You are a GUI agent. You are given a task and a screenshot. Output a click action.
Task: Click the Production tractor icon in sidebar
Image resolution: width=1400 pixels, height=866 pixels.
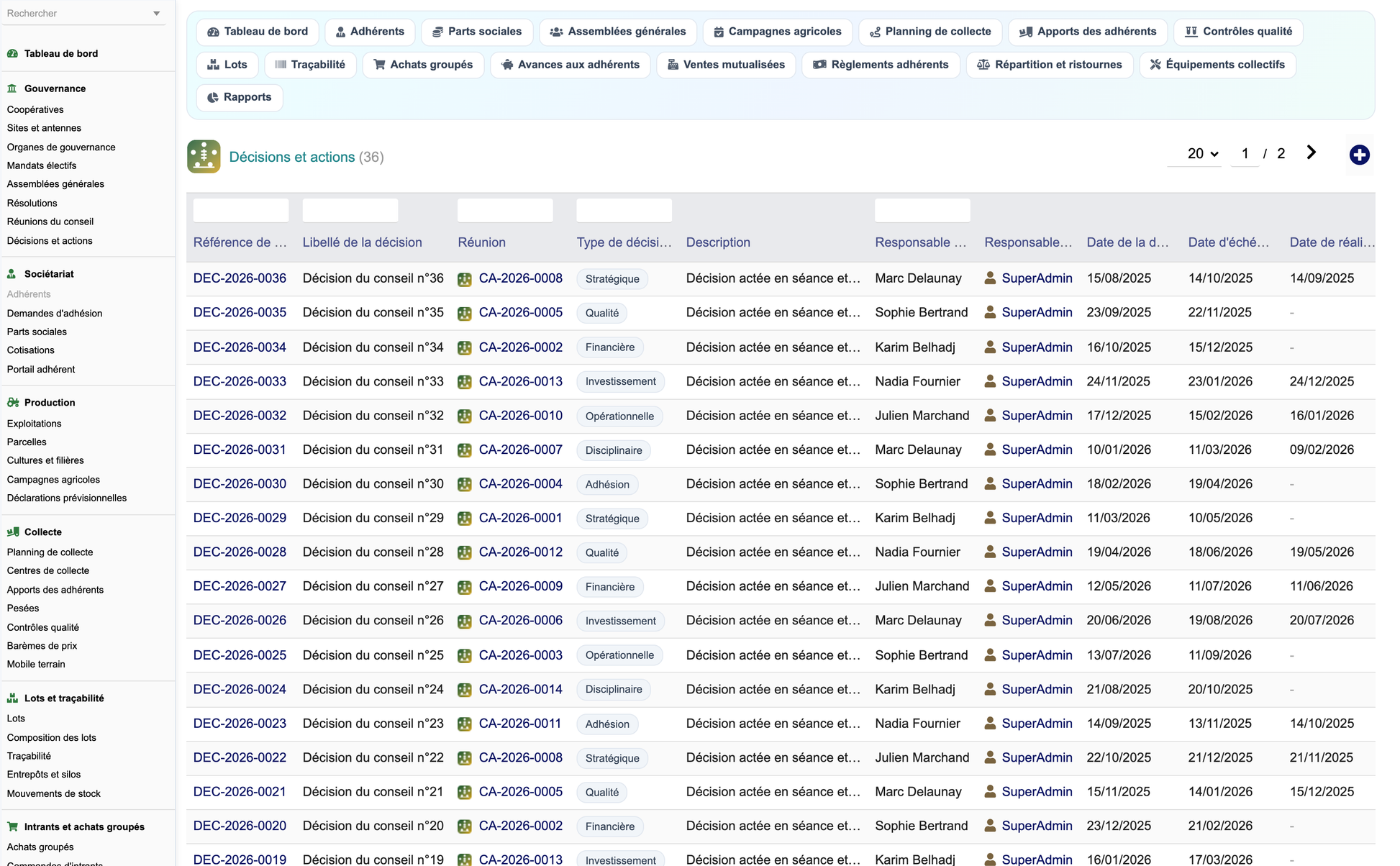[12, 403]
